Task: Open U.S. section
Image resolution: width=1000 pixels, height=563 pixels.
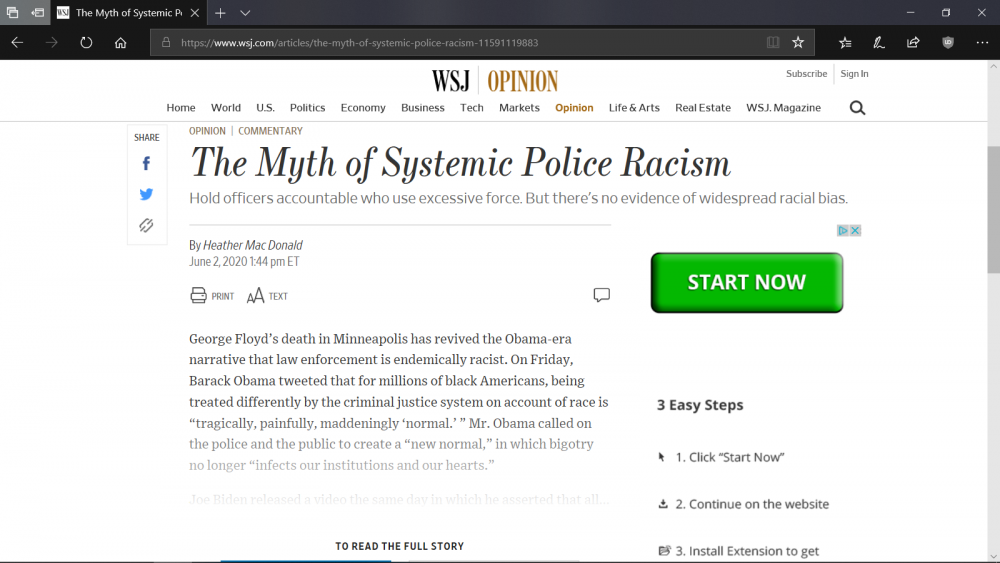Action: (265, 108)
